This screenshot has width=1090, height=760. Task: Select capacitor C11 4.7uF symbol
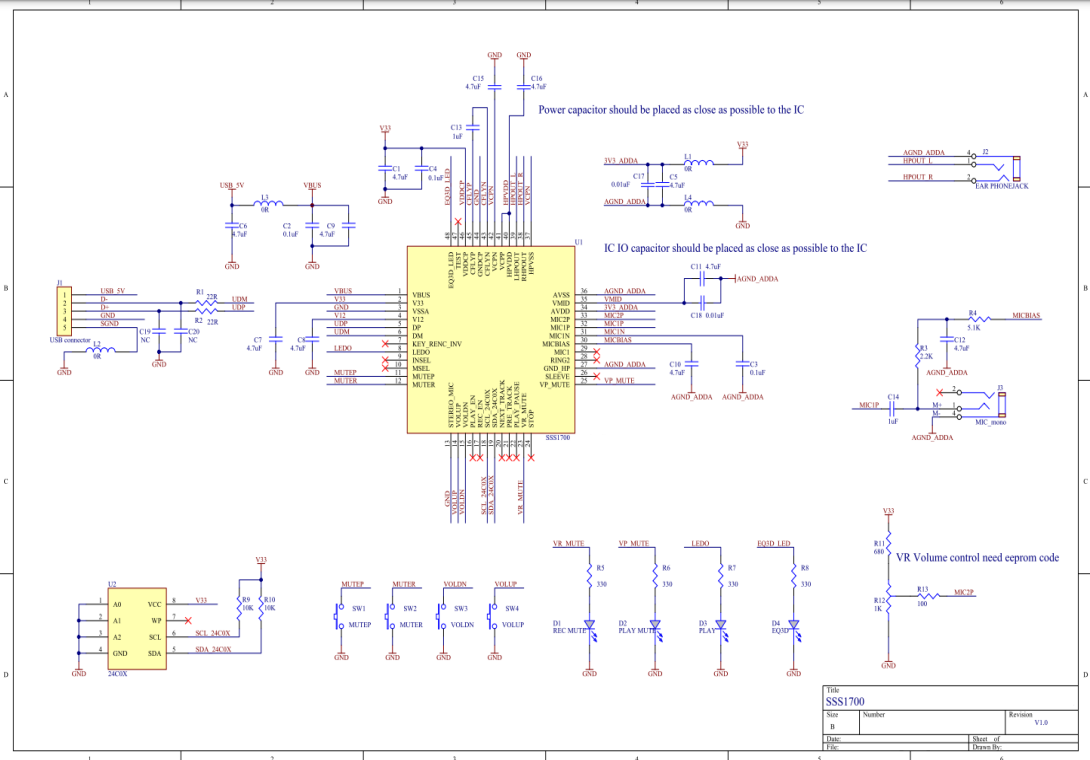tap(703, 279)
